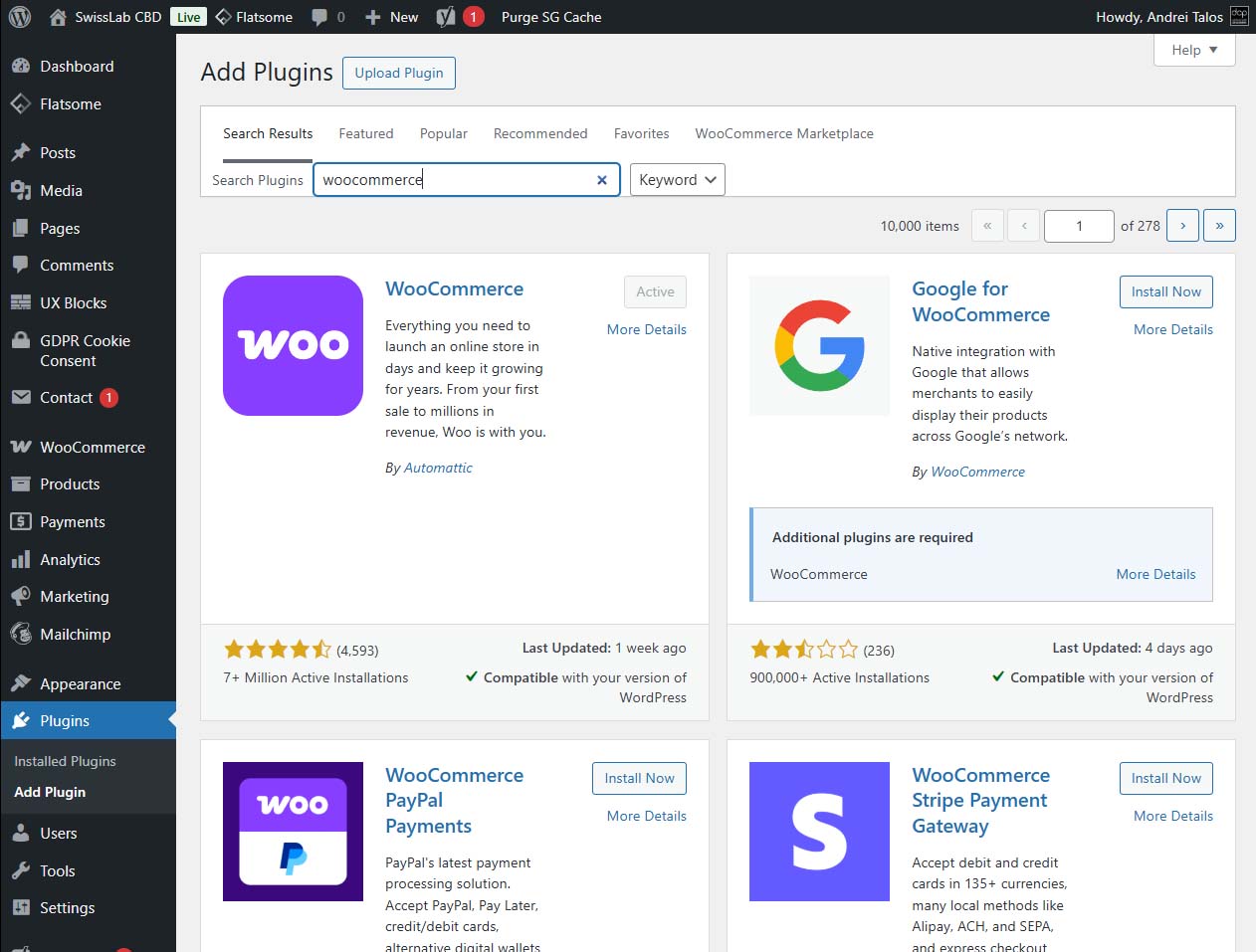Screen dimensions: 1256x952
Task: Click the user avatar next to Howdy, Andrei Talos
Action: click(x=1239, y=17)
